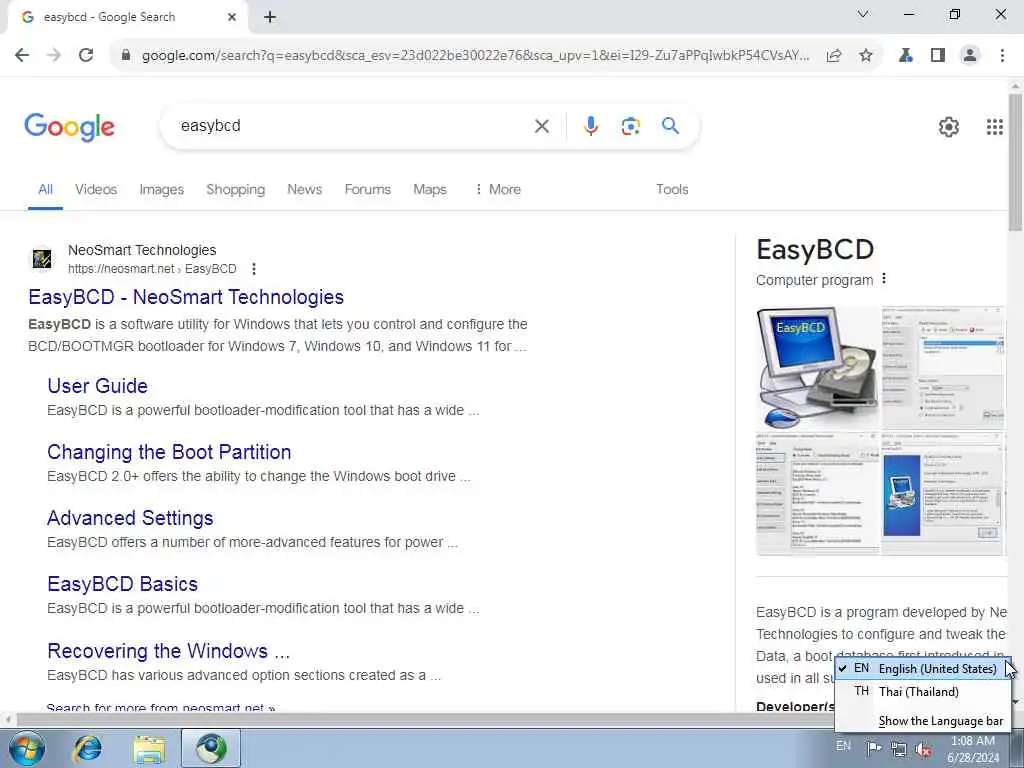Open EasyBCD knowledge panel more options
The height and width of the screenshot is (768, 1024).
coord(884,279)
